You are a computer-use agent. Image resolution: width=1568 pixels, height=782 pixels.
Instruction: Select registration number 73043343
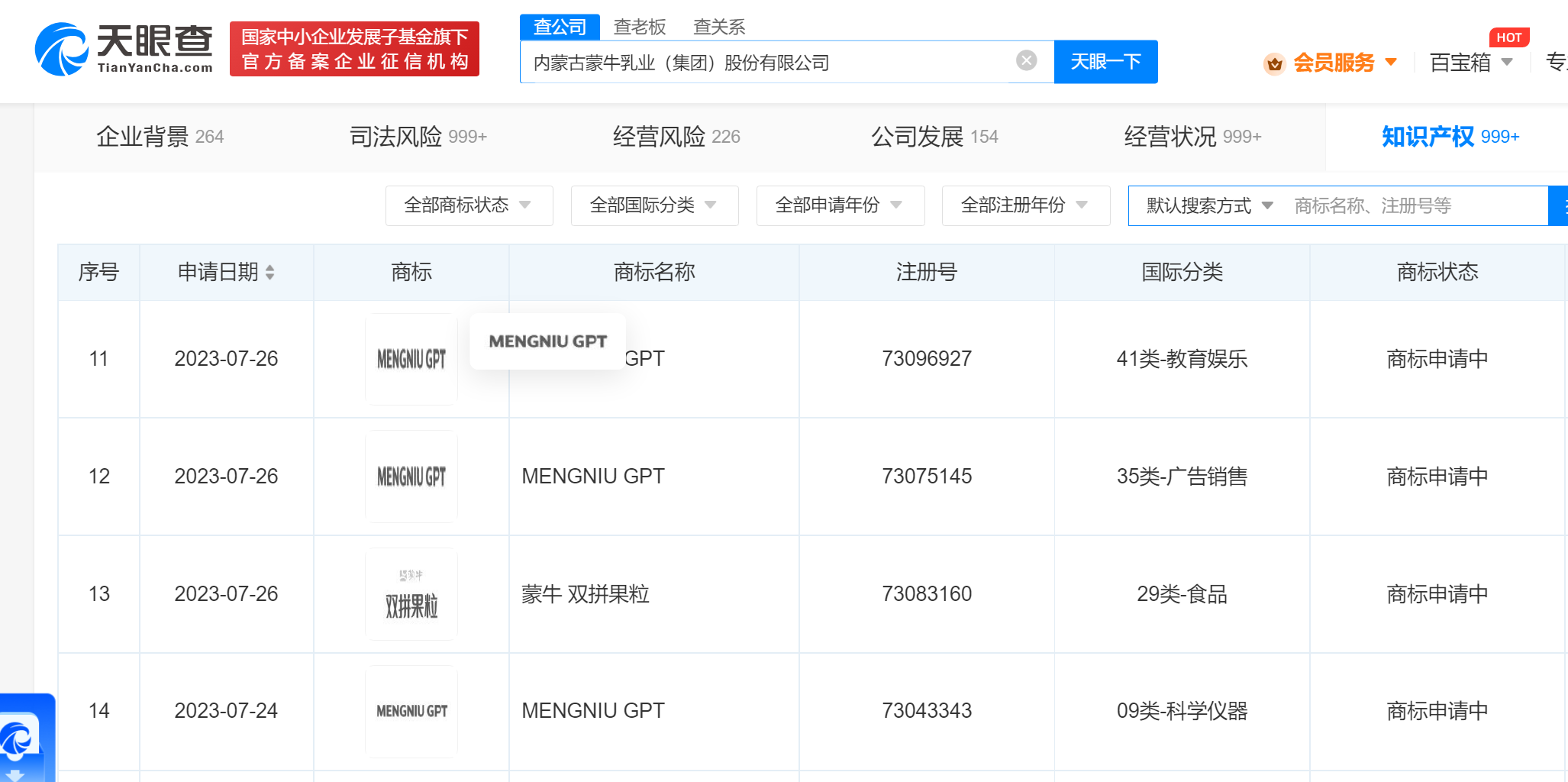(x=927, y=711)
